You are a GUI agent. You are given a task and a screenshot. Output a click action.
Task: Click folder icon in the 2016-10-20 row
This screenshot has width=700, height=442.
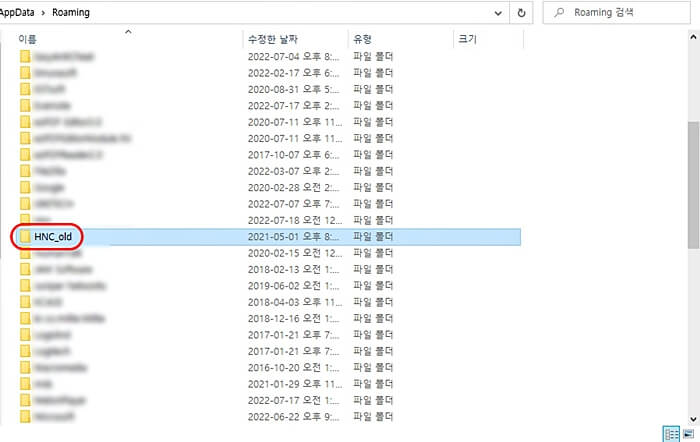pyautogui.click(x=25, y=367)
